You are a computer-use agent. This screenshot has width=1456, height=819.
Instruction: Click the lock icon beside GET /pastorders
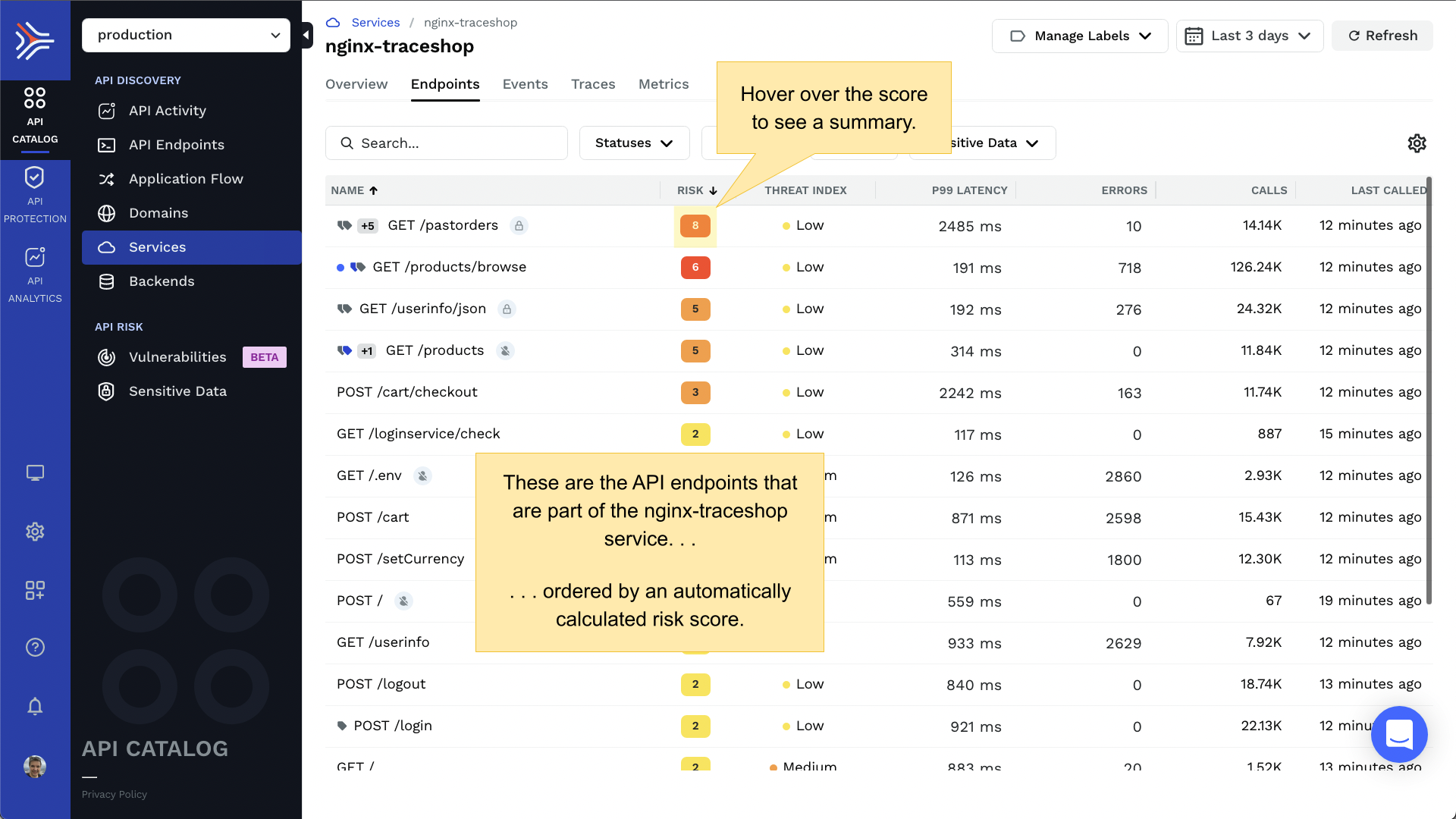(x=519, y=226)
